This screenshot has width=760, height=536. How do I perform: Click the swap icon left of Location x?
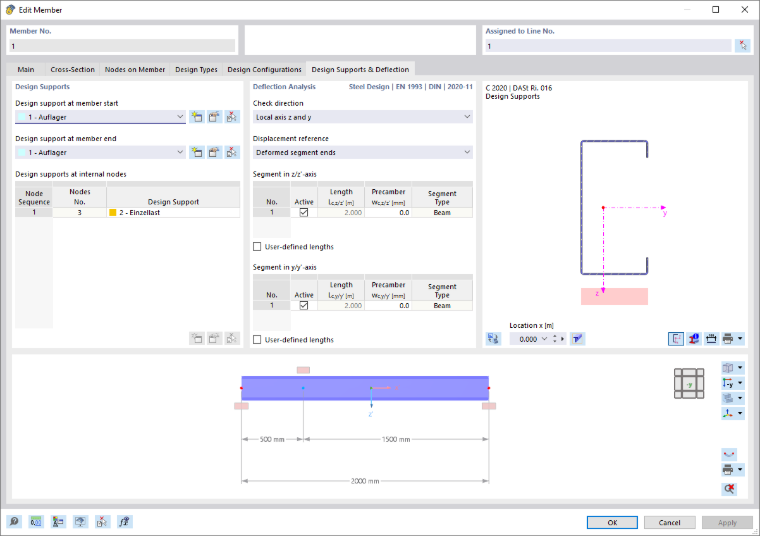pyautogui.click(x=493, y=339)
